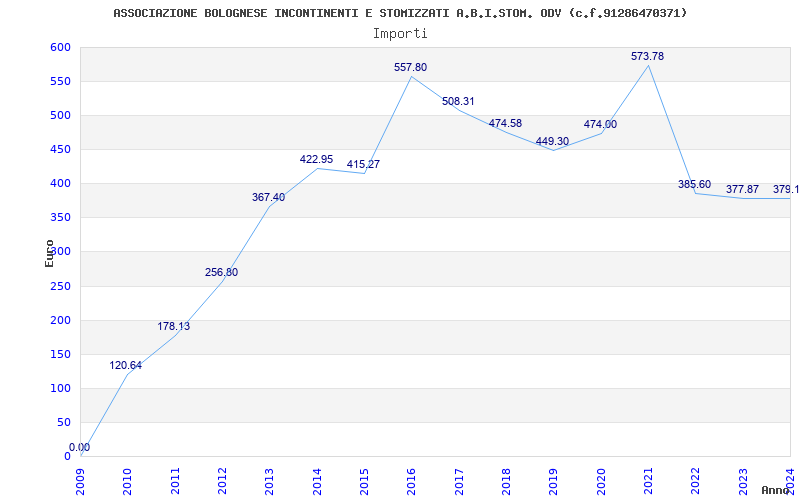Click the 2019 x-axis year label
800x500 pixels.
tap(554, 481)
